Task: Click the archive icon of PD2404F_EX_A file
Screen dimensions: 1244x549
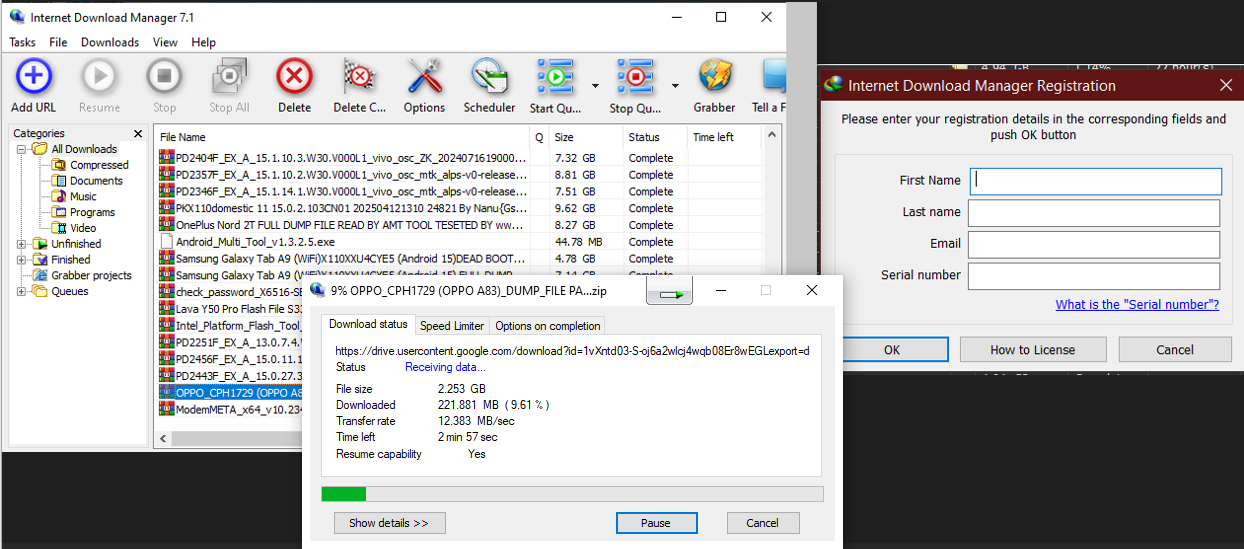Action: (x=166, y=158)
